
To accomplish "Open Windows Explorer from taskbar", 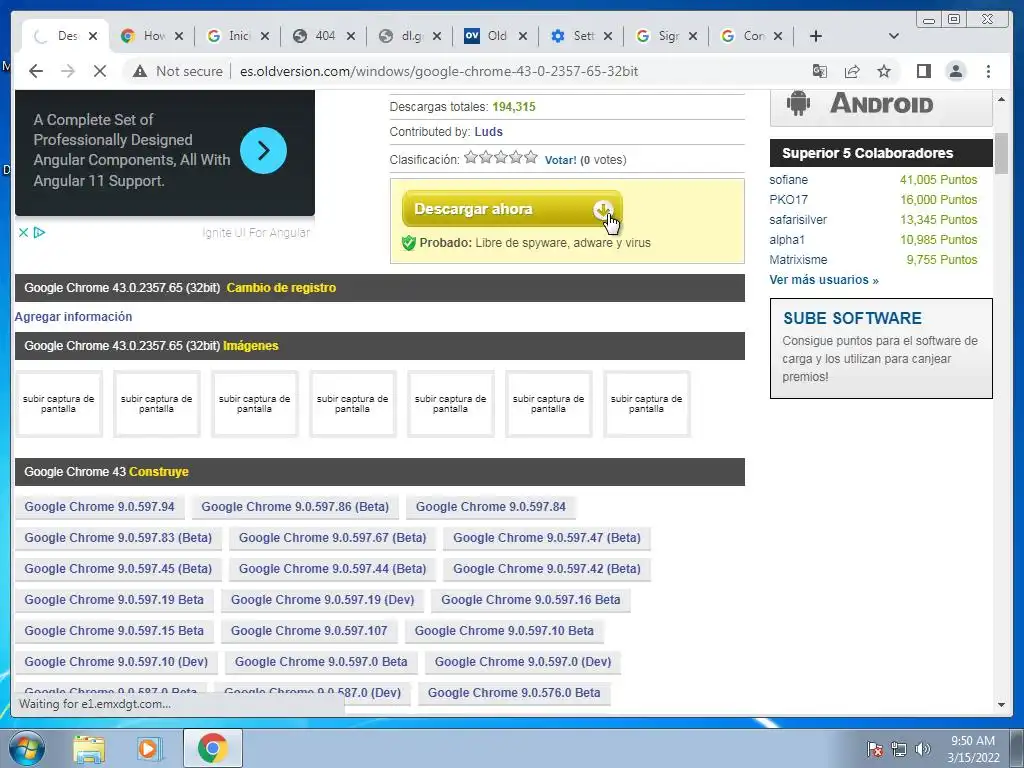I will (x=89, y=748).
